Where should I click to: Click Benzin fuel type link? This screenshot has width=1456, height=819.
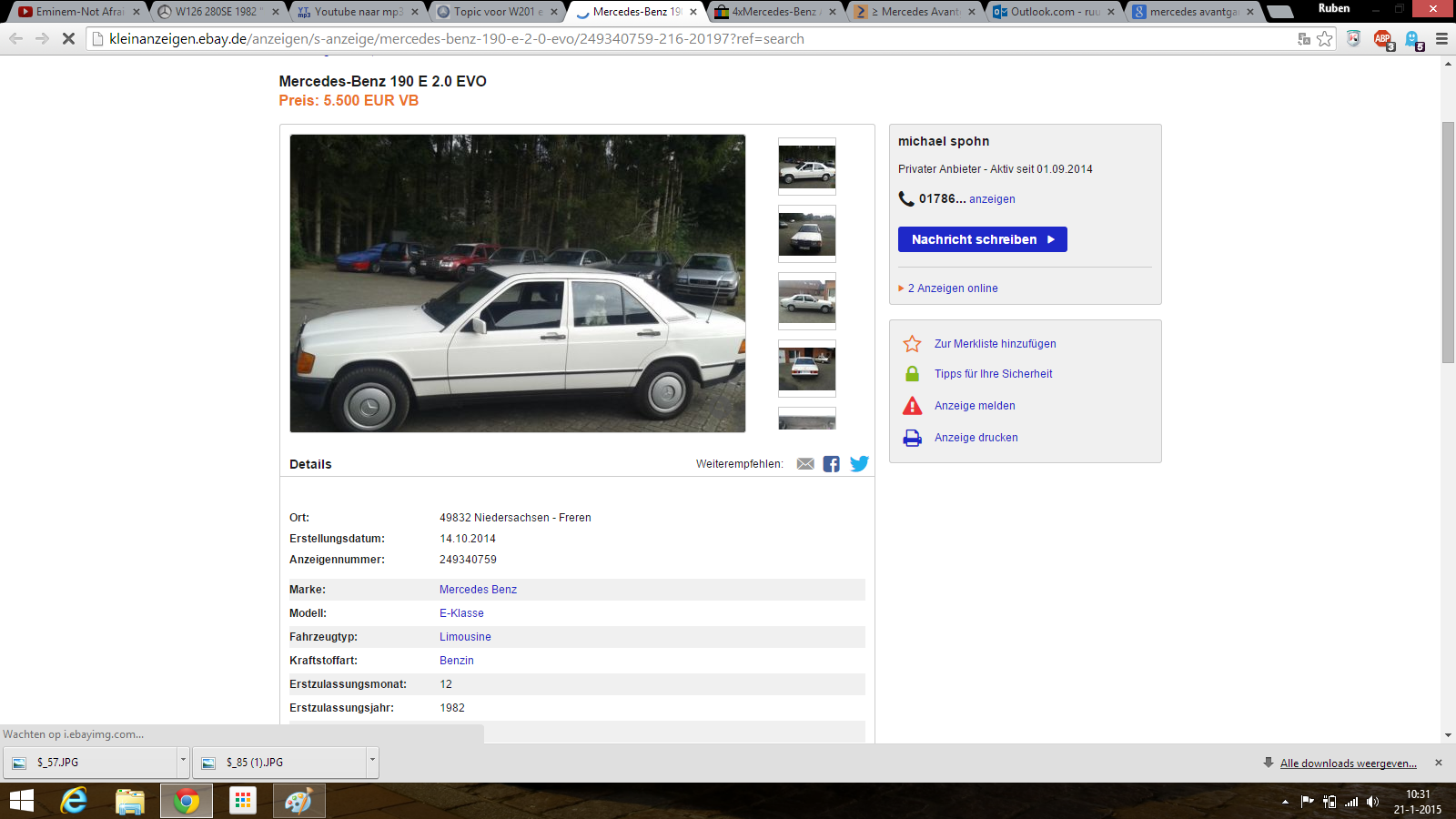click(x=457, y=661)
